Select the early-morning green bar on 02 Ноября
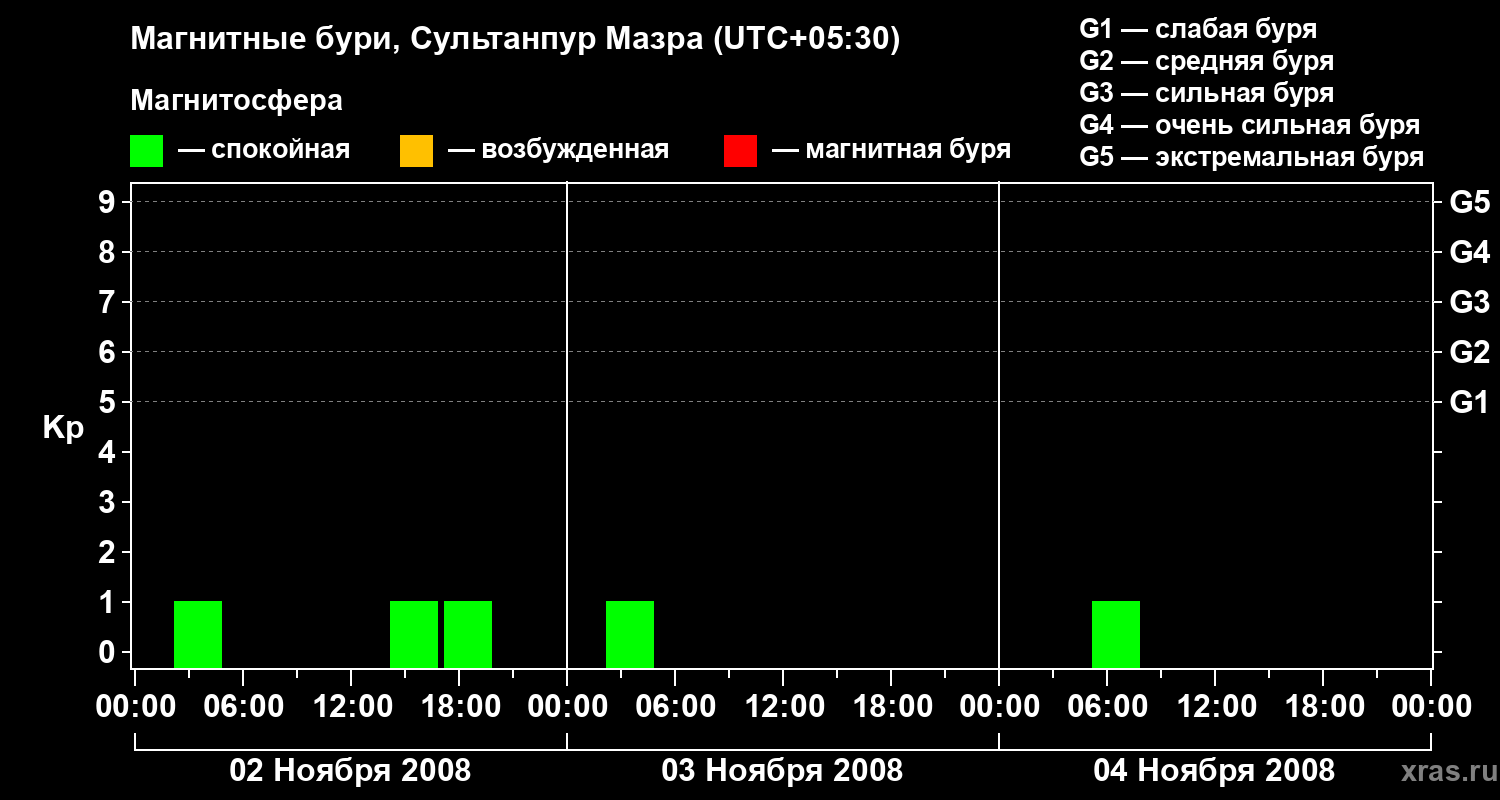Screen dimensions: 1500x800 point(198,634)
